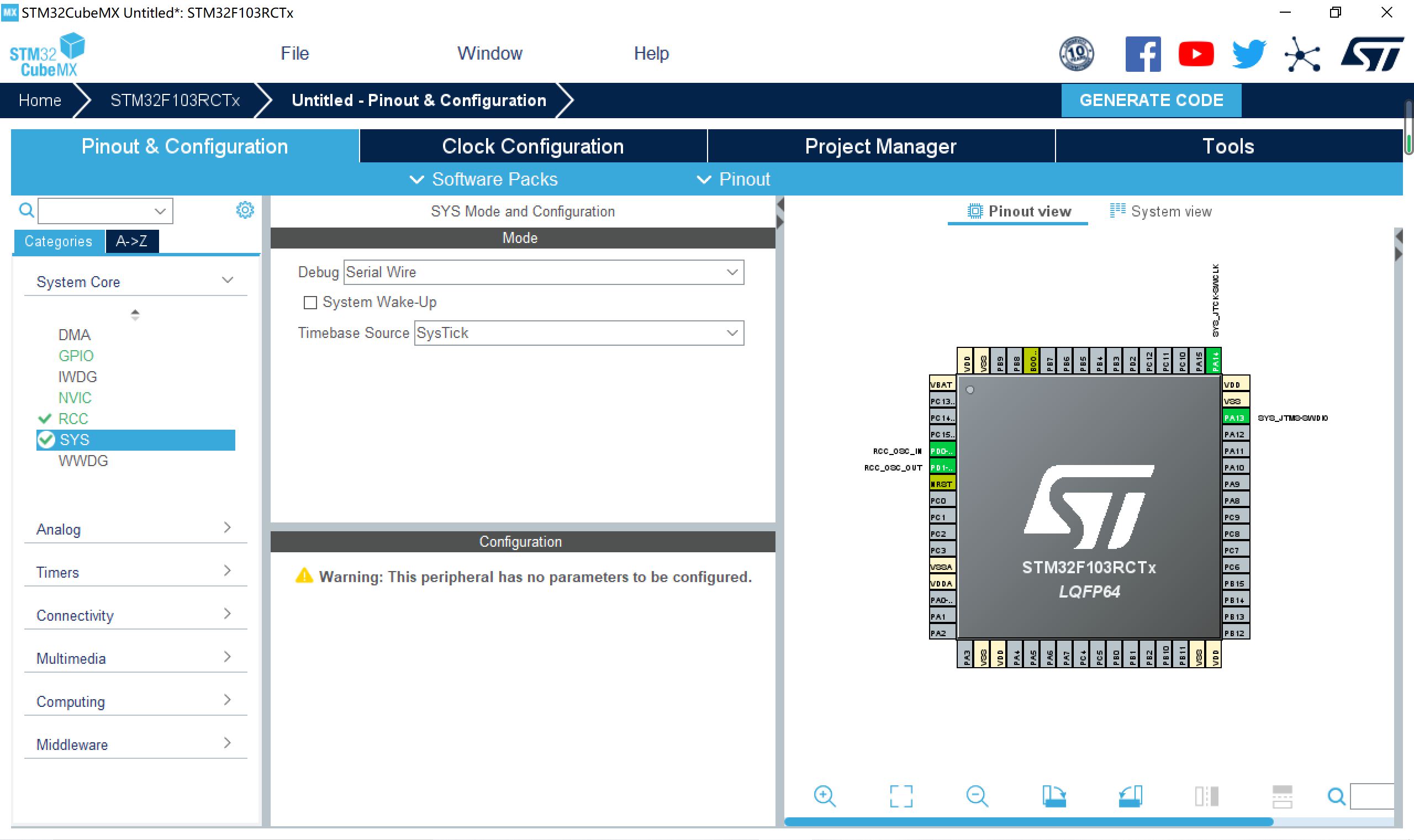Zoom in on the pinout view
Image resolution: width=1414 pixels, height=840 pixels.
click(825, 796)
